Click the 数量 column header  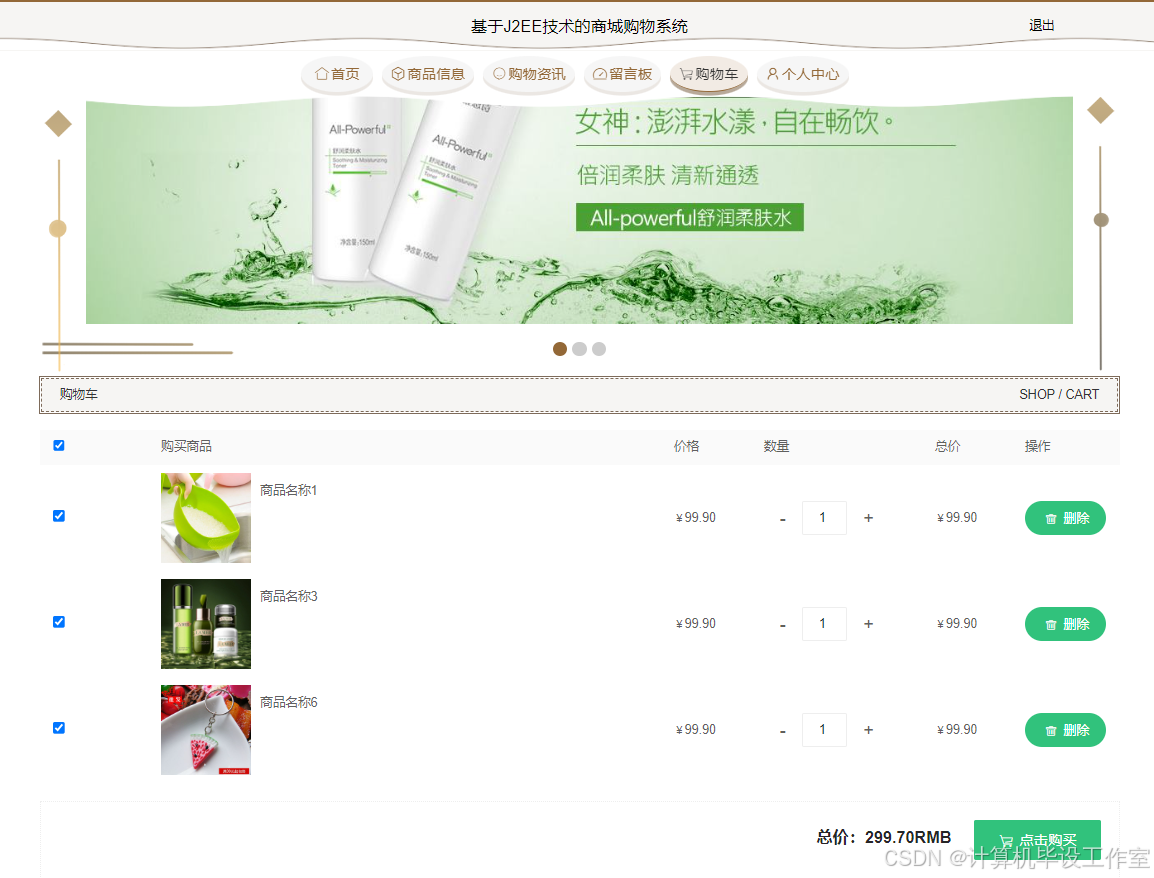[x=776, y=446]
